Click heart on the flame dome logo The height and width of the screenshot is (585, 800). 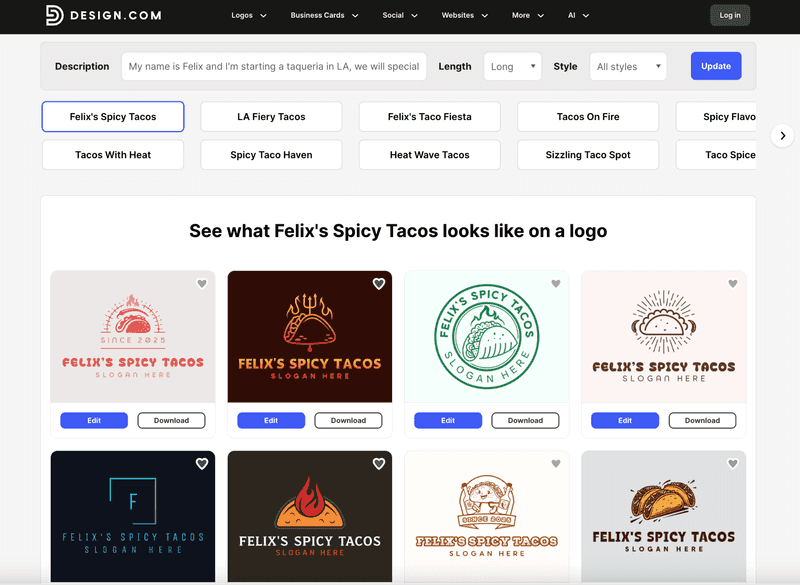pos(379,464)
